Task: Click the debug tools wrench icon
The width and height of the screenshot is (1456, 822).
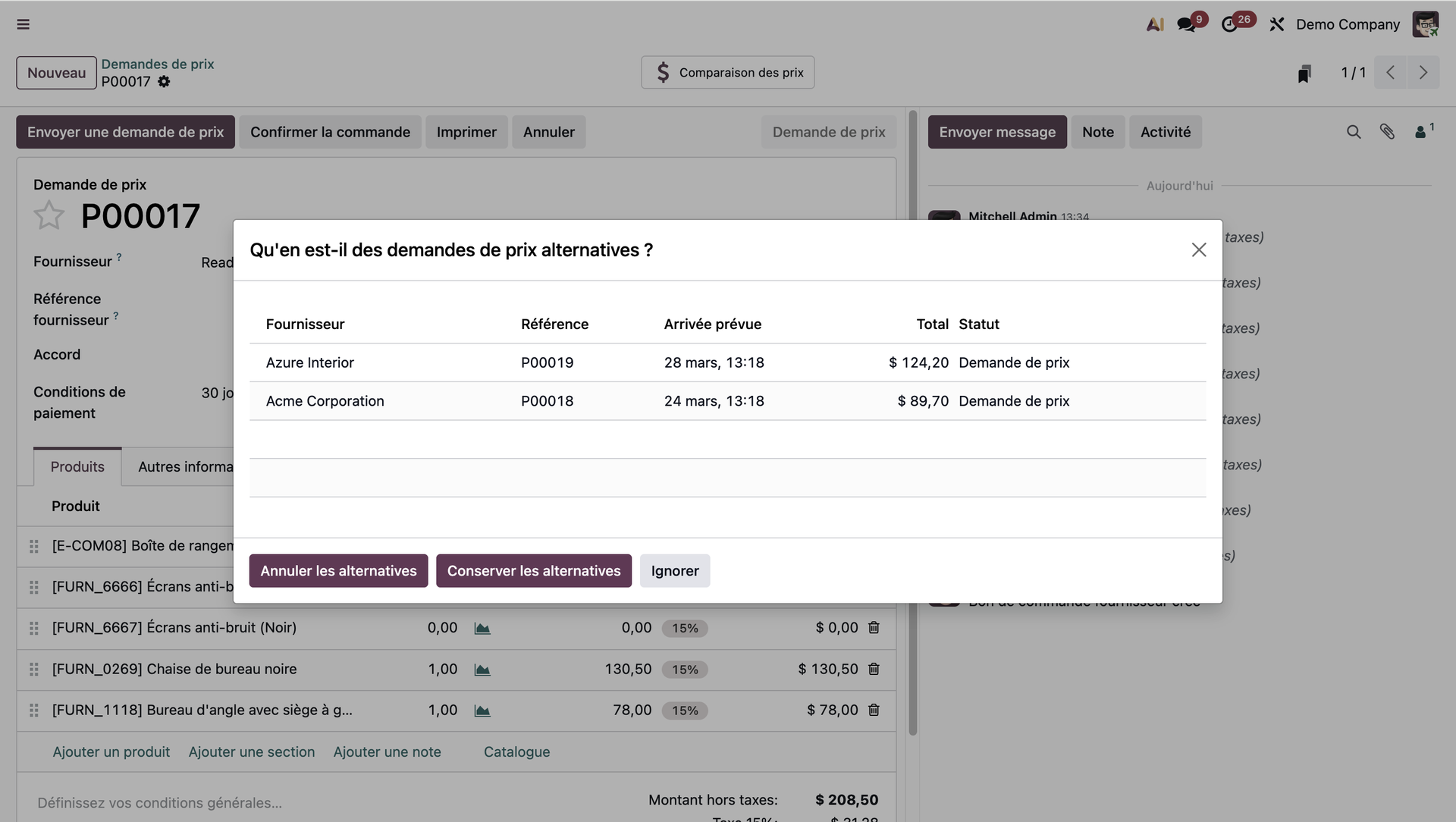Action: pos(1277,24)
